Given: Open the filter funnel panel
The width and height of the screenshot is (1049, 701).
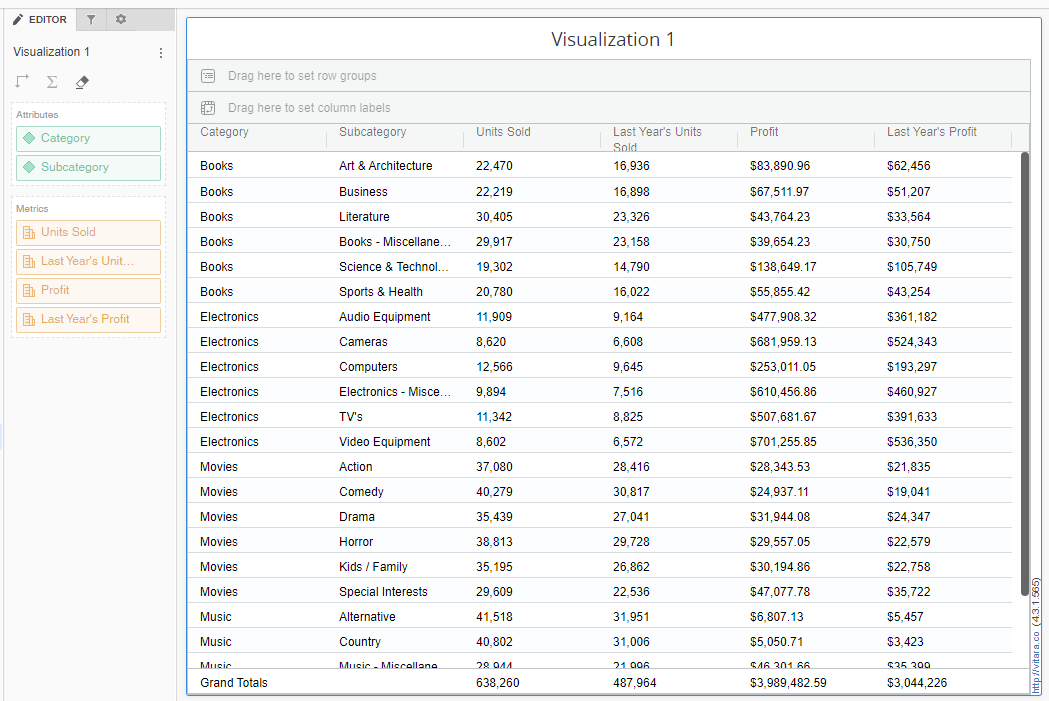Looking at the screenshot, I should [x=90, y=19].
